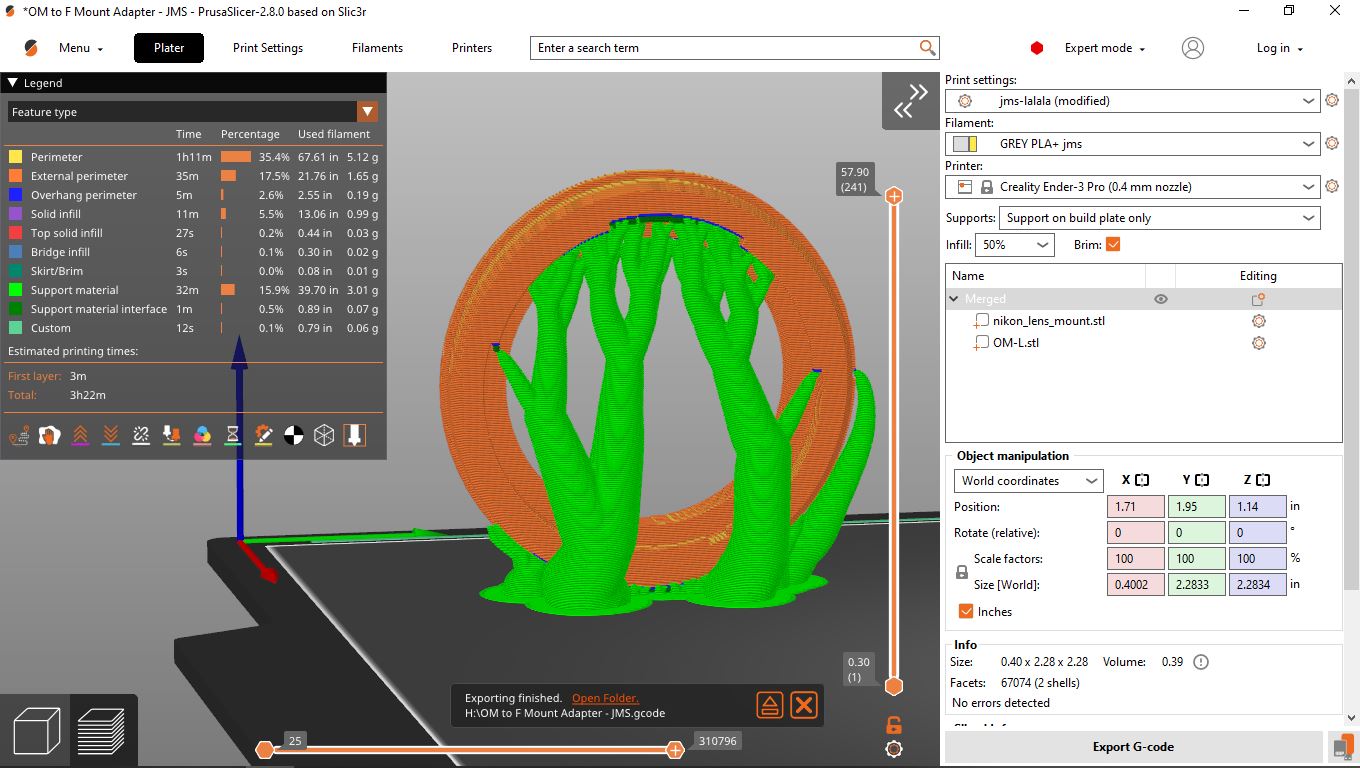Toggle the scale factors lock
The height and width of the screenshot is (768, 1360).
pos(962,572)
